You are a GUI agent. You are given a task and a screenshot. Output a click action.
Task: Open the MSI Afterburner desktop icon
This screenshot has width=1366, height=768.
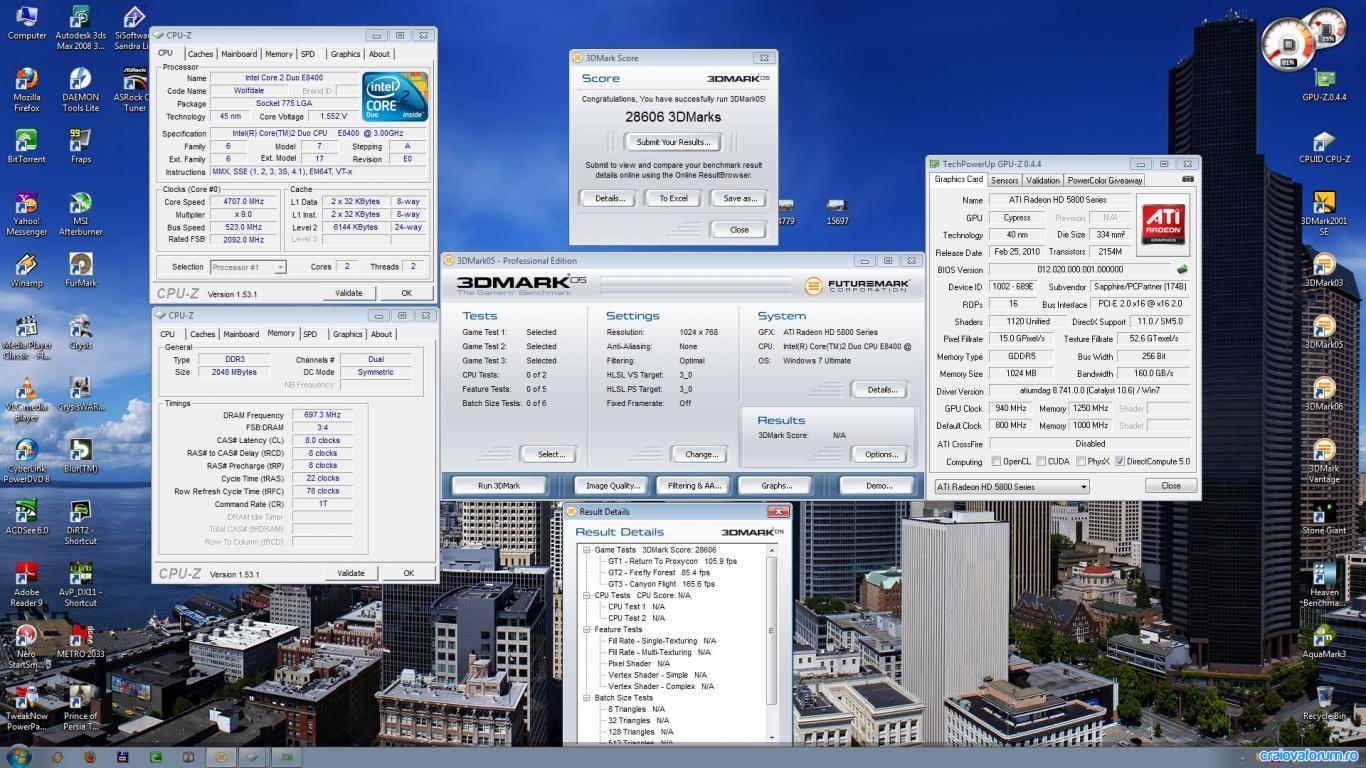point(80,214)
